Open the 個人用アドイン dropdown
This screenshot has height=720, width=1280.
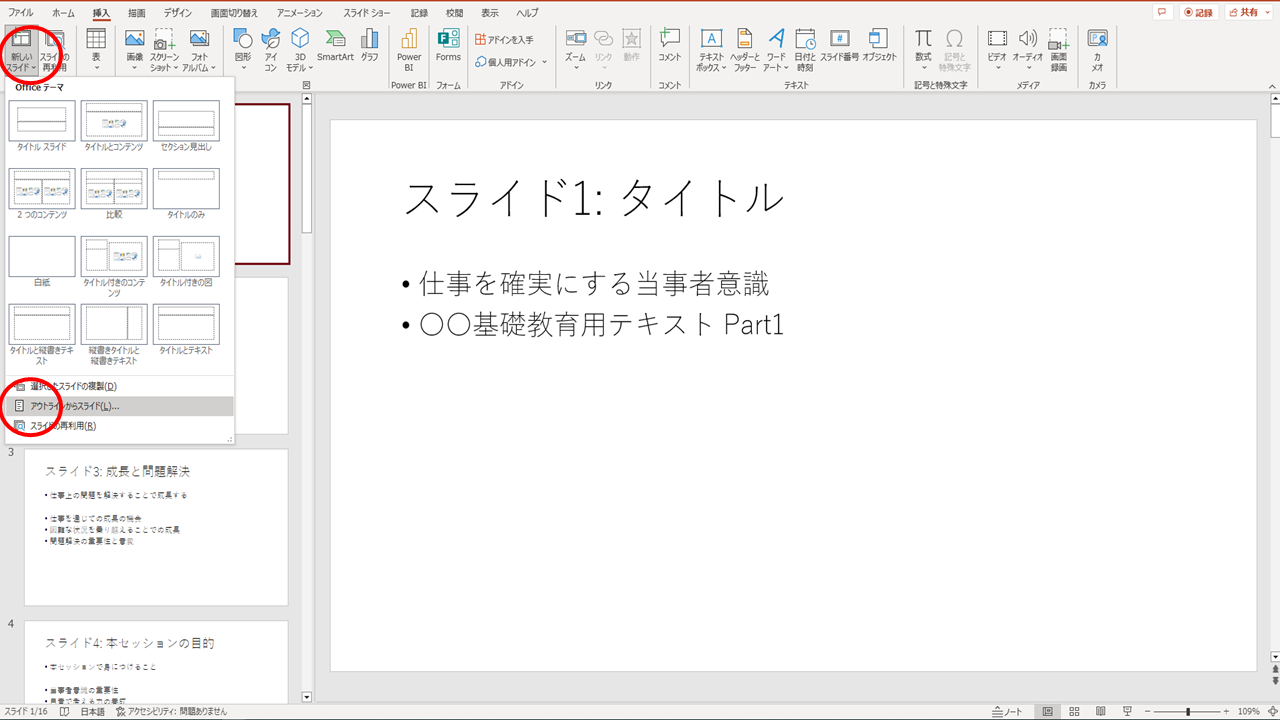point(512,62)
